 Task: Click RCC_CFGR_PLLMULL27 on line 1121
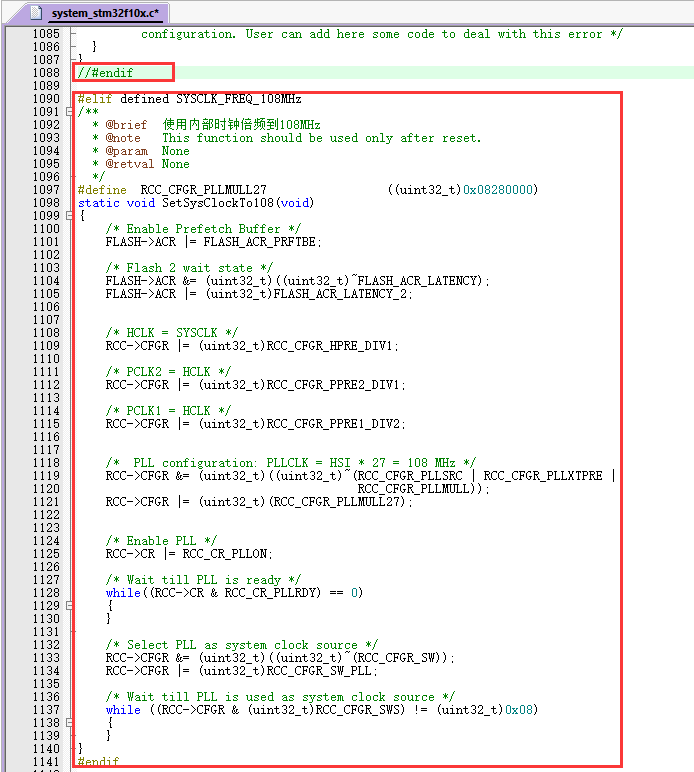pos(337,502)
